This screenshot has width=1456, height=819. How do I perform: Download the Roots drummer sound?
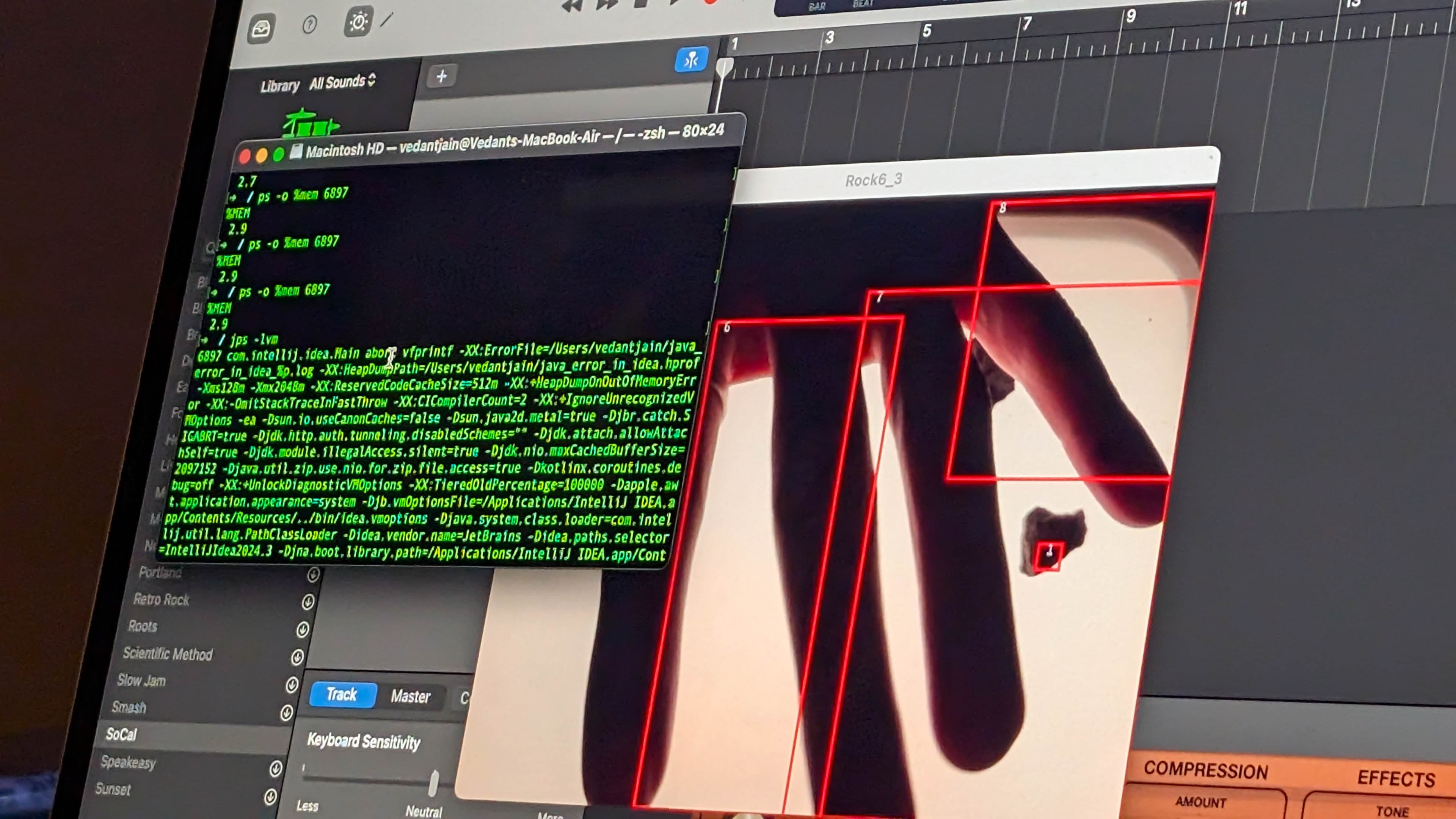[303, 629]
